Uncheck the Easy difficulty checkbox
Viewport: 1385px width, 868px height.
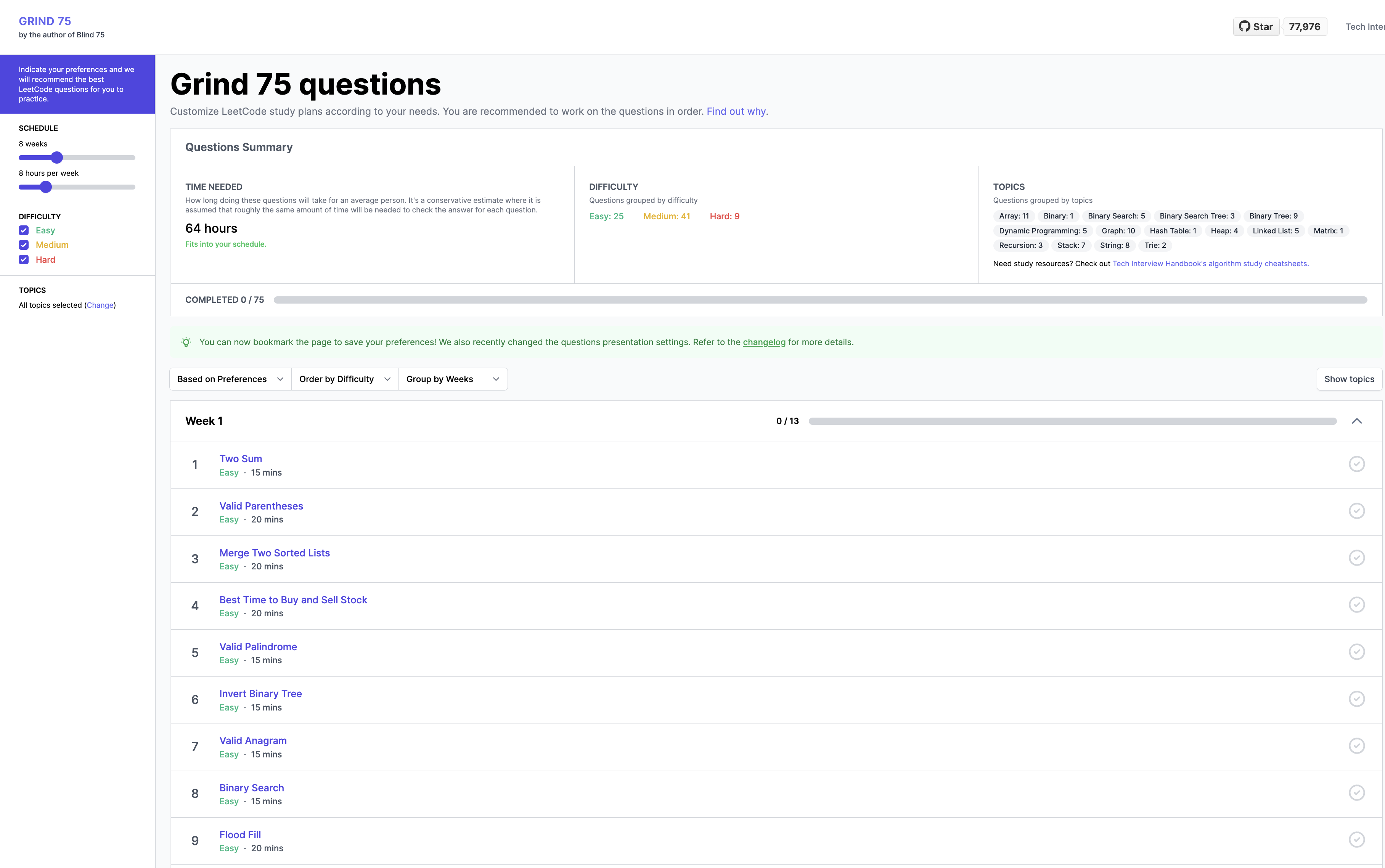tap(24, 230)
